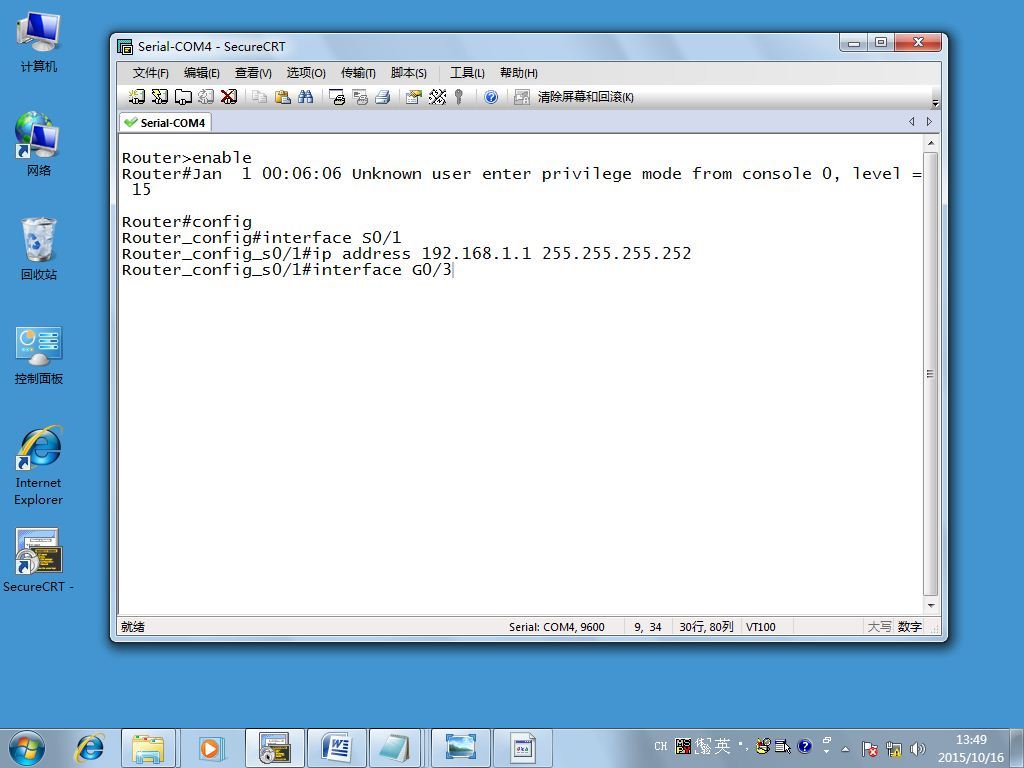Click the greyed Reconnect toolbar icon
Screen dimensions: 1024x768
(x=206, y=97)
